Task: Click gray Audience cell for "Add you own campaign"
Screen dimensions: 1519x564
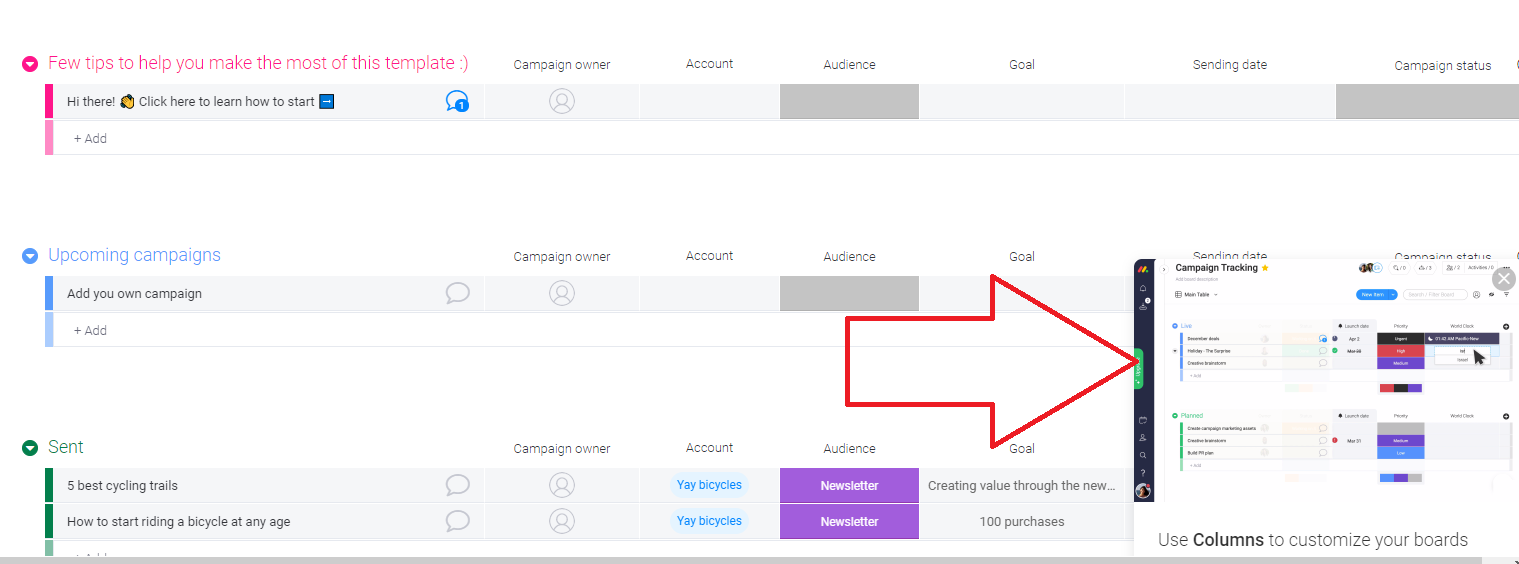Action: pyautogui.click(x=849, y=293)
